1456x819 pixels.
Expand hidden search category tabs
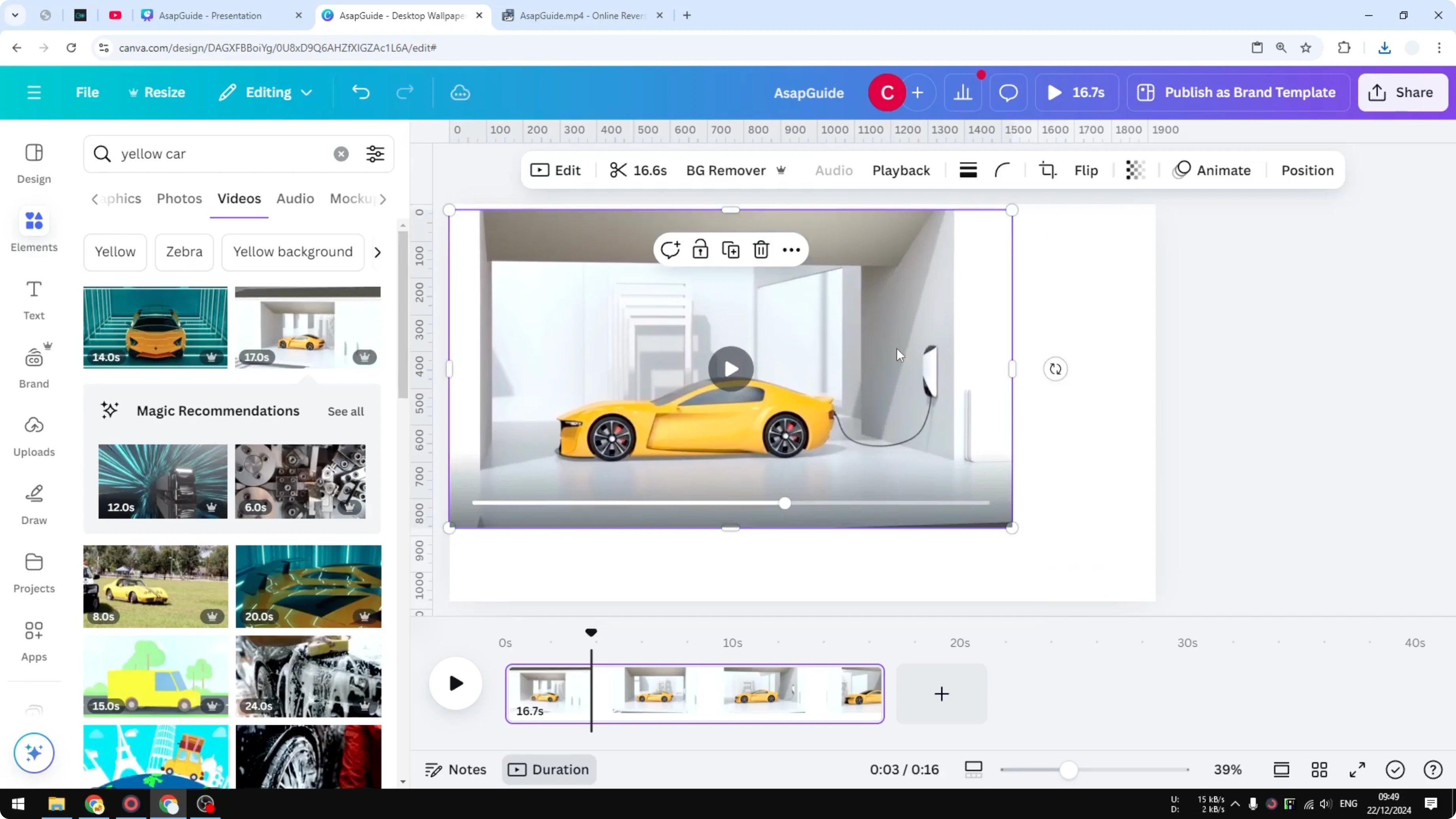pos(384,199)
